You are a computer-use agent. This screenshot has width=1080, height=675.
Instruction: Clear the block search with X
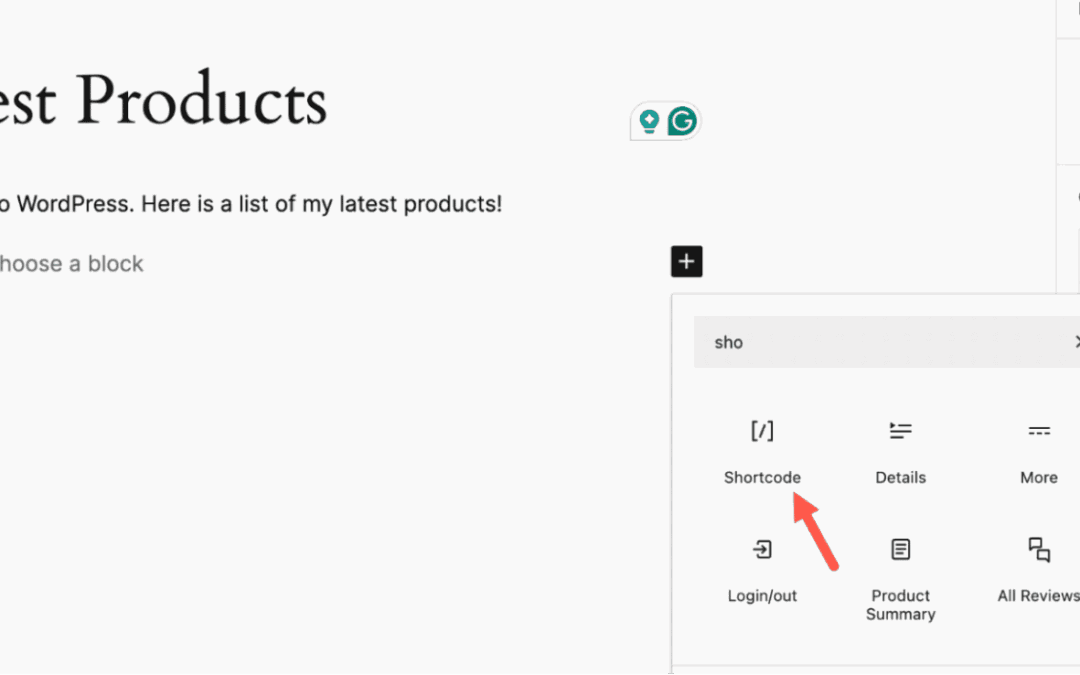(1076, 342)
